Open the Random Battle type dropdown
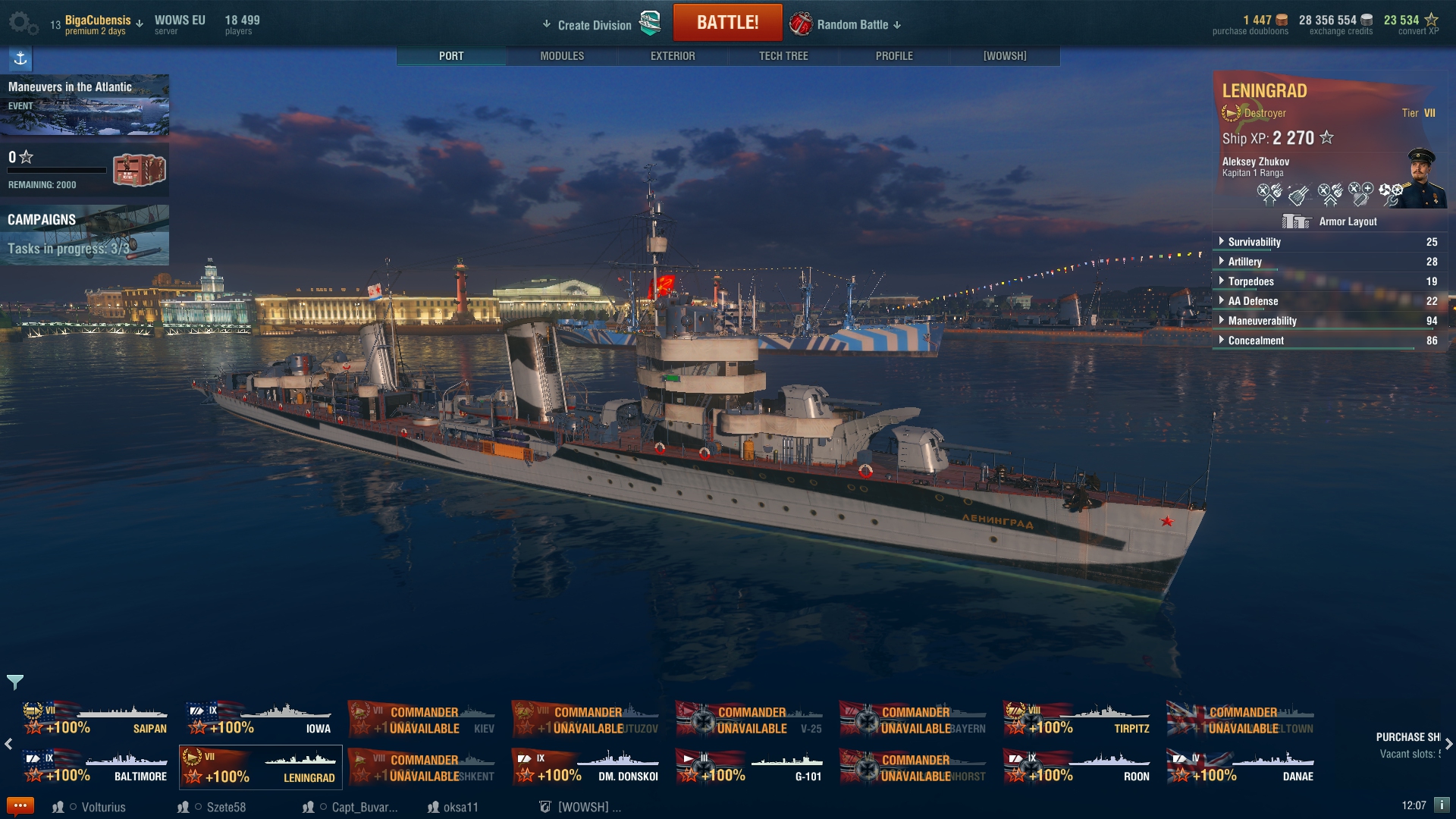Screen dimensions: 1456x819 coord(846,24)
